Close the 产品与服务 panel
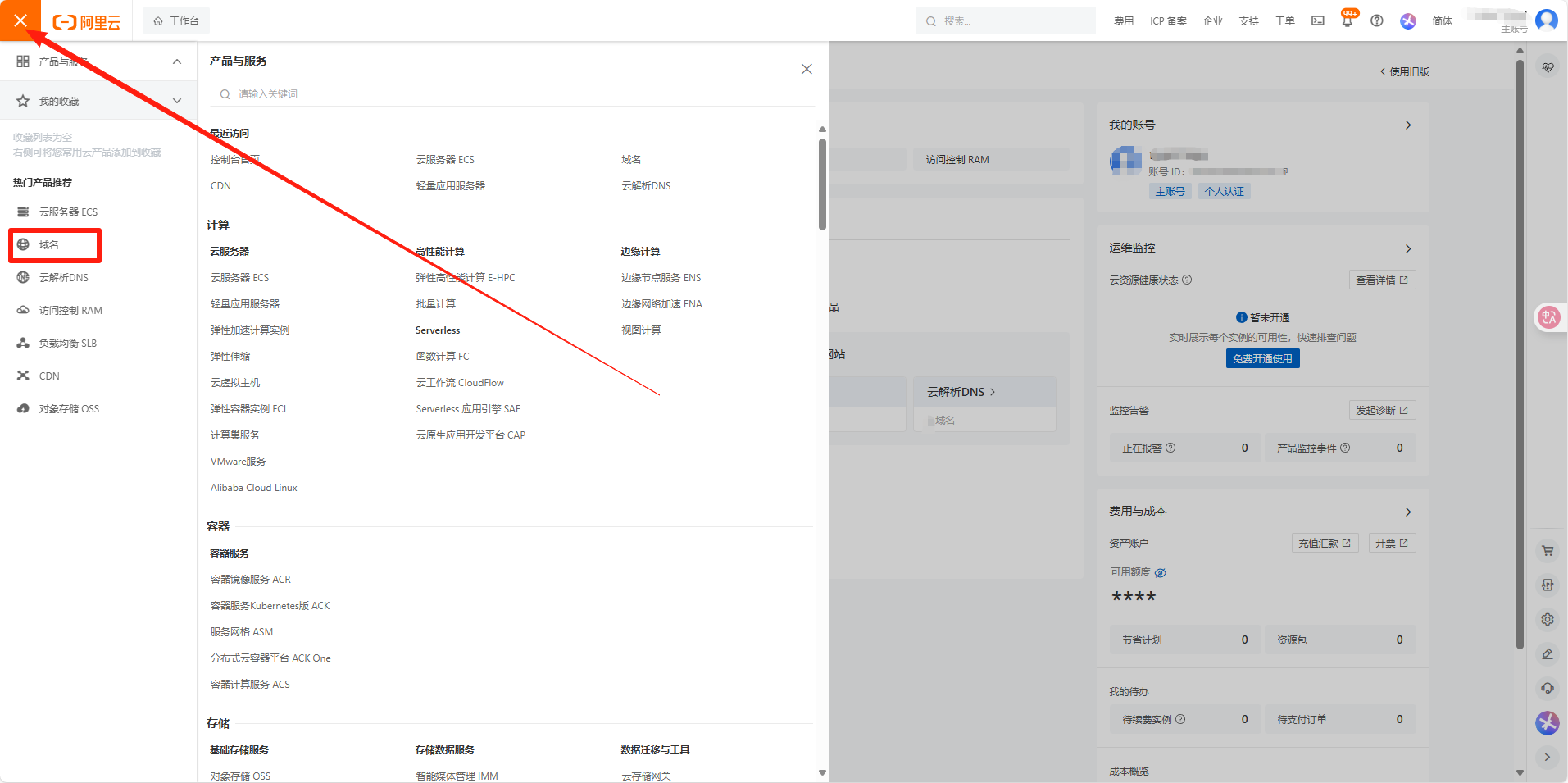Viewport: 1568px width, 783px height. coord(807,69)
